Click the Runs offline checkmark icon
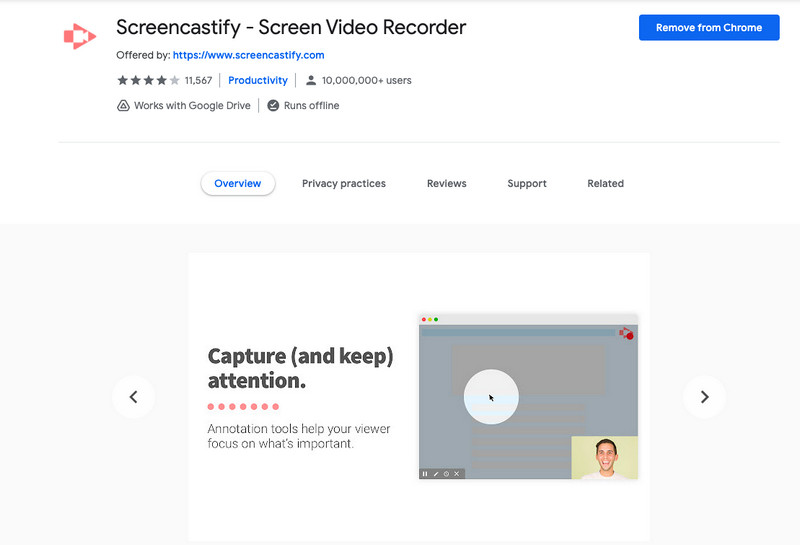This screenshot has width=800, height=545. [273, 106]
